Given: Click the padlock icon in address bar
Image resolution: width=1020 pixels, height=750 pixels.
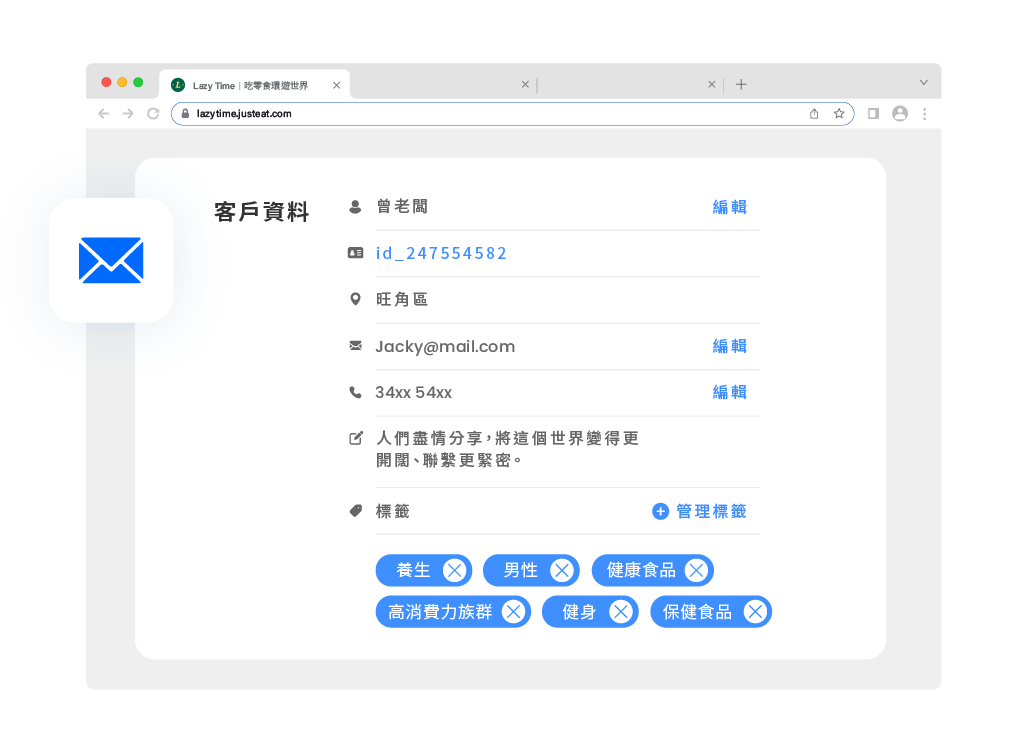Looking at the screenshot, I should tap(185, 114).
